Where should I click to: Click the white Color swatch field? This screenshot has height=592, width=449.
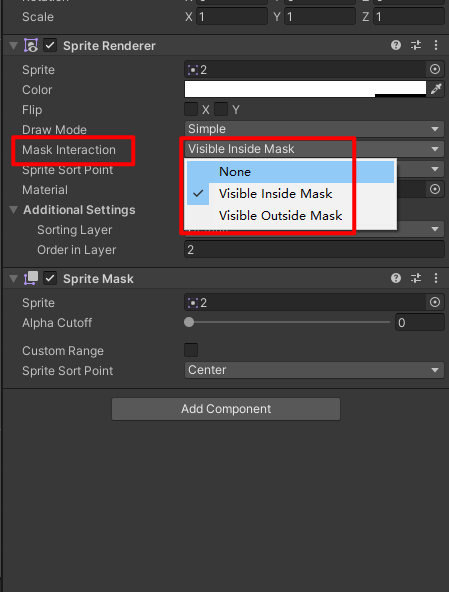point(305,89)
